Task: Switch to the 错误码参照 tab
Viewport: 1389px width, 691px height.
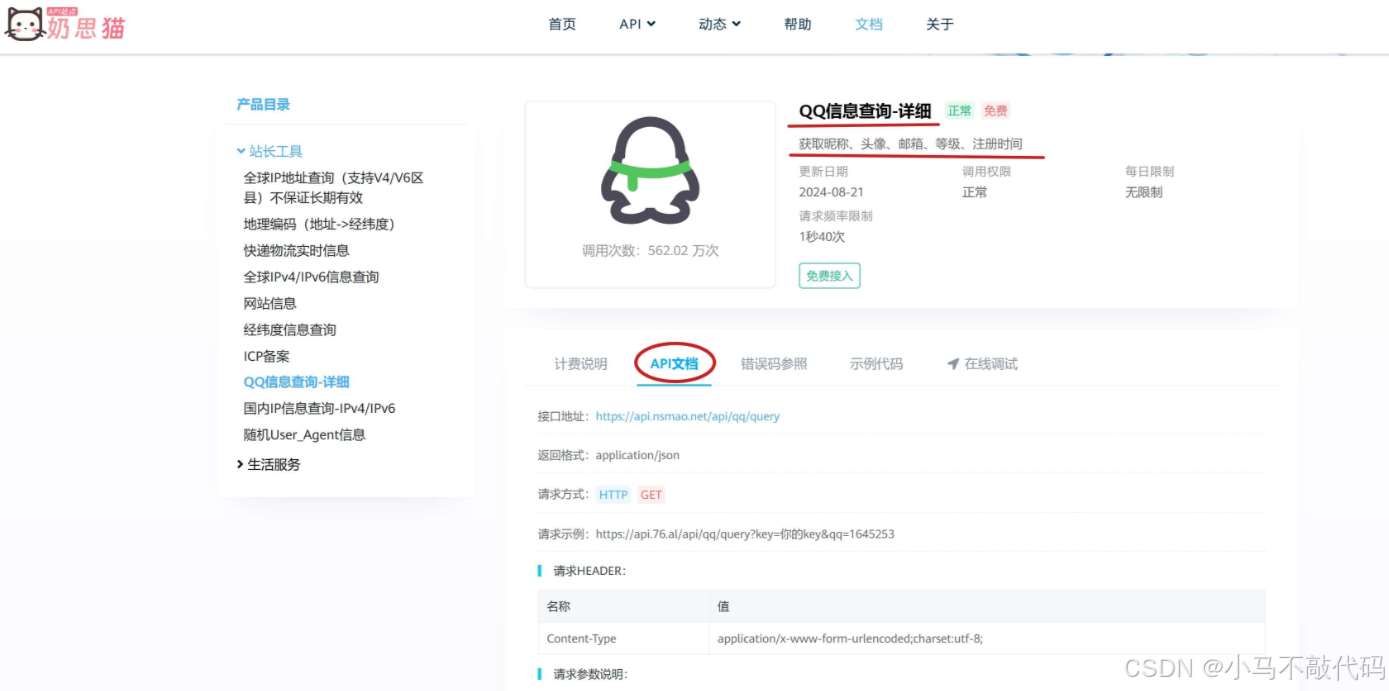Action: [774, 364]
